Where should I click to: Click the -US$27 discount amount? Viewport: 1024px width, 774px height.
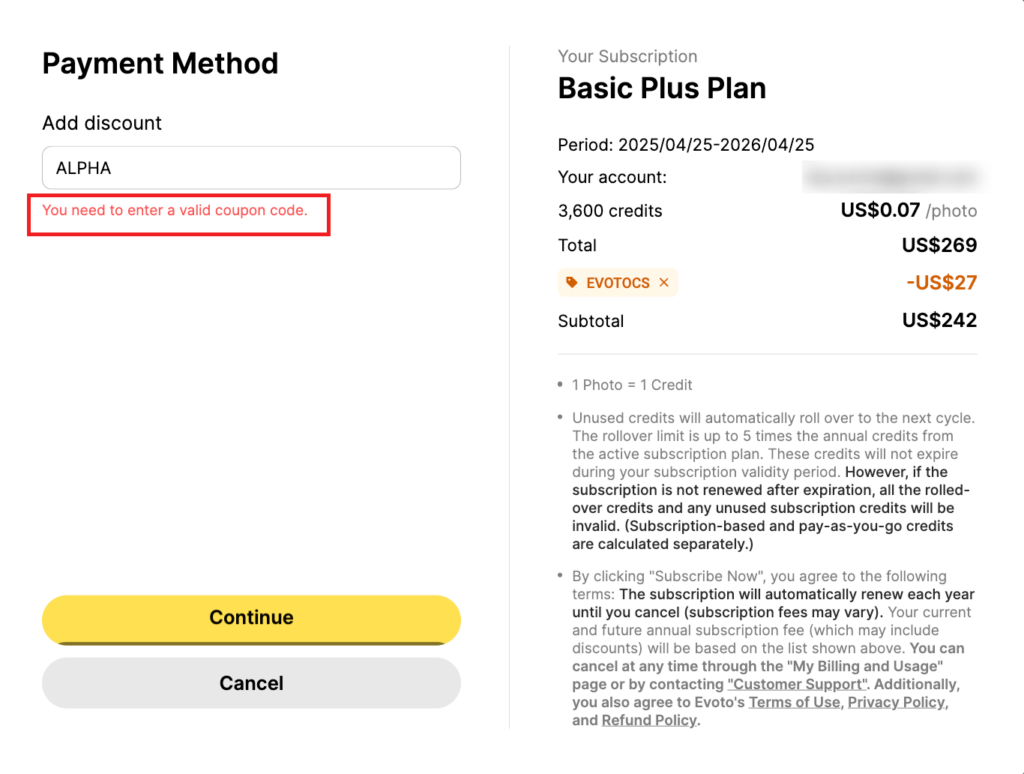pyautogui.click(x=941, y=282)
